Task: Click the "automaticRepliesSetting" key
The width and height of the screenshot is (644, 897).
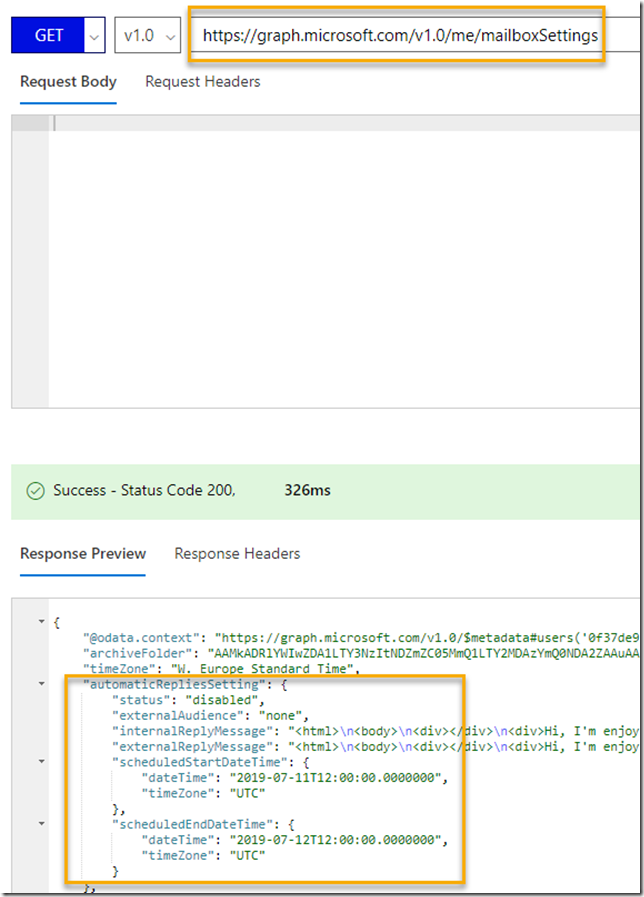Action: 174,684
